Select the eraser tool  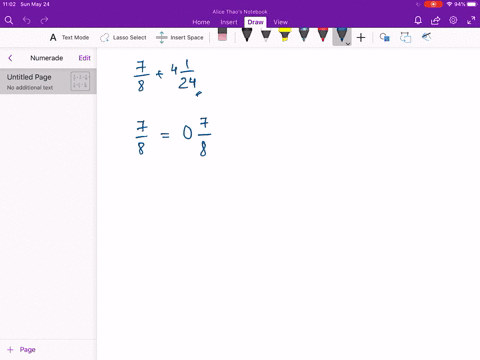point(222,35)
